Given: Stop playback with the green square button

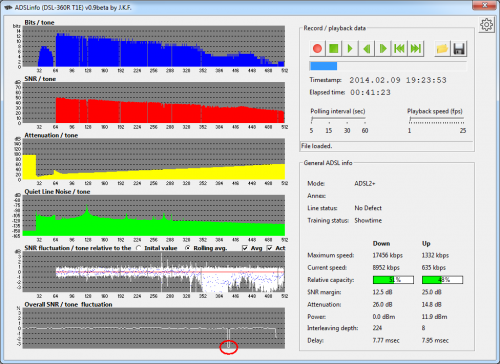Looking at the screenshot, I should 334,49.
